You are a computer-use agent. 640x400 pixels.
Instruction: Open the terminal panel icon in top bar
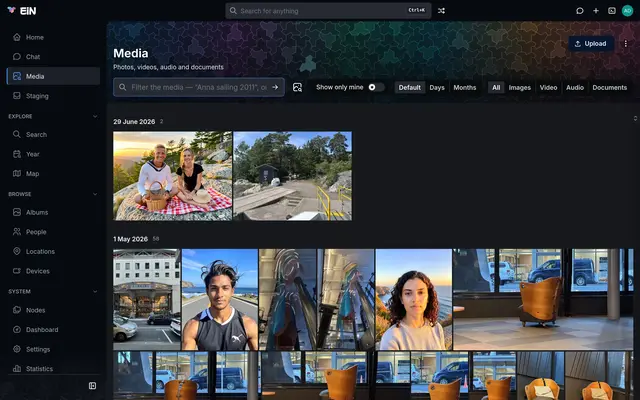point(612,11)
